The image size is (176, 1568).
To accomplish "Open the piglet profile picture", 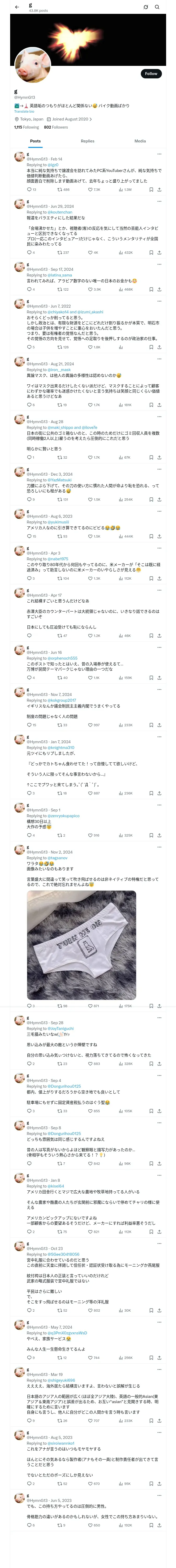I will 33,65.
